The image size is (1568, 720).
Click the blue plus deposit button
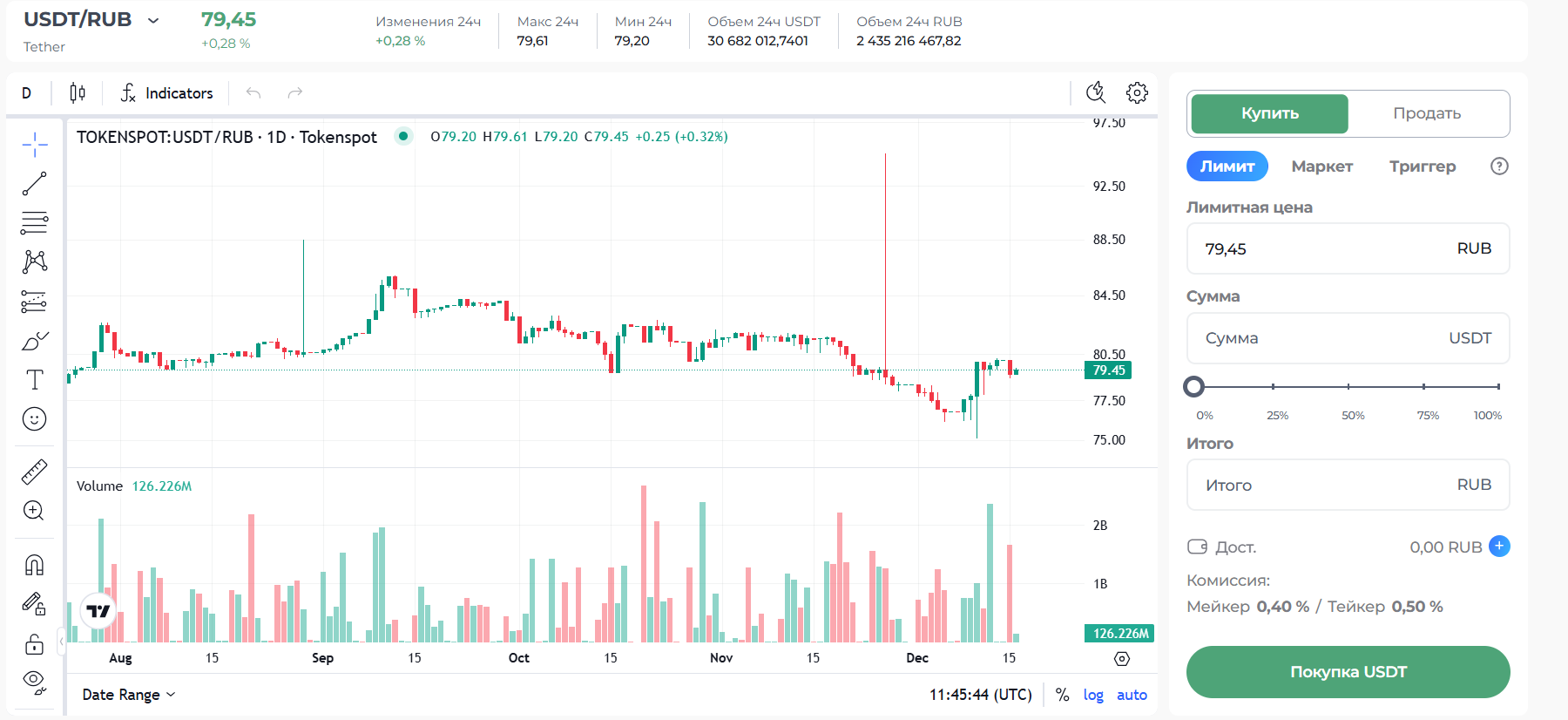coord(1499,547)
